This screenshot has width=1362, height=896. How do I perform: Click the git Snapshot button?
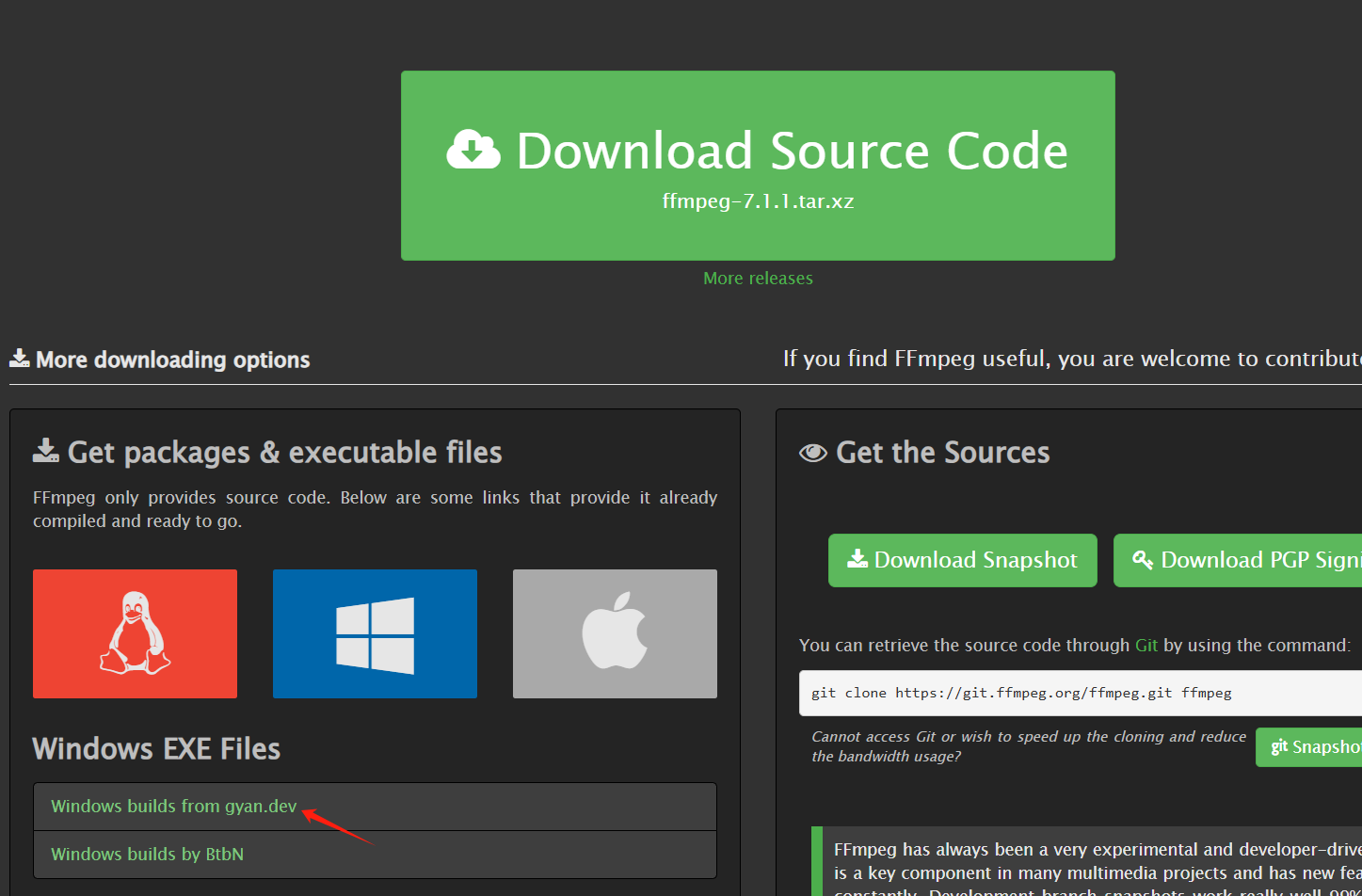click(x=1308, y=747)
